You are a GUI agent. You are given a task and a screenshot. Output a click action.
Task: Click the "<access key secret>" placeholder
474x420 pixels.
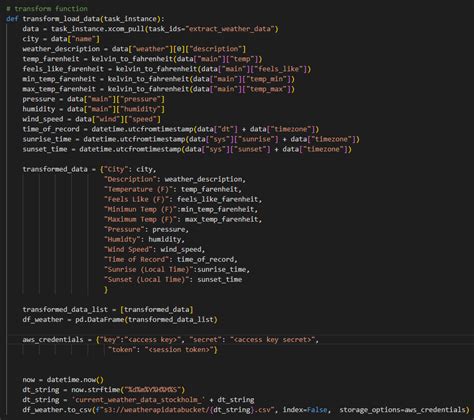(272, 340)
